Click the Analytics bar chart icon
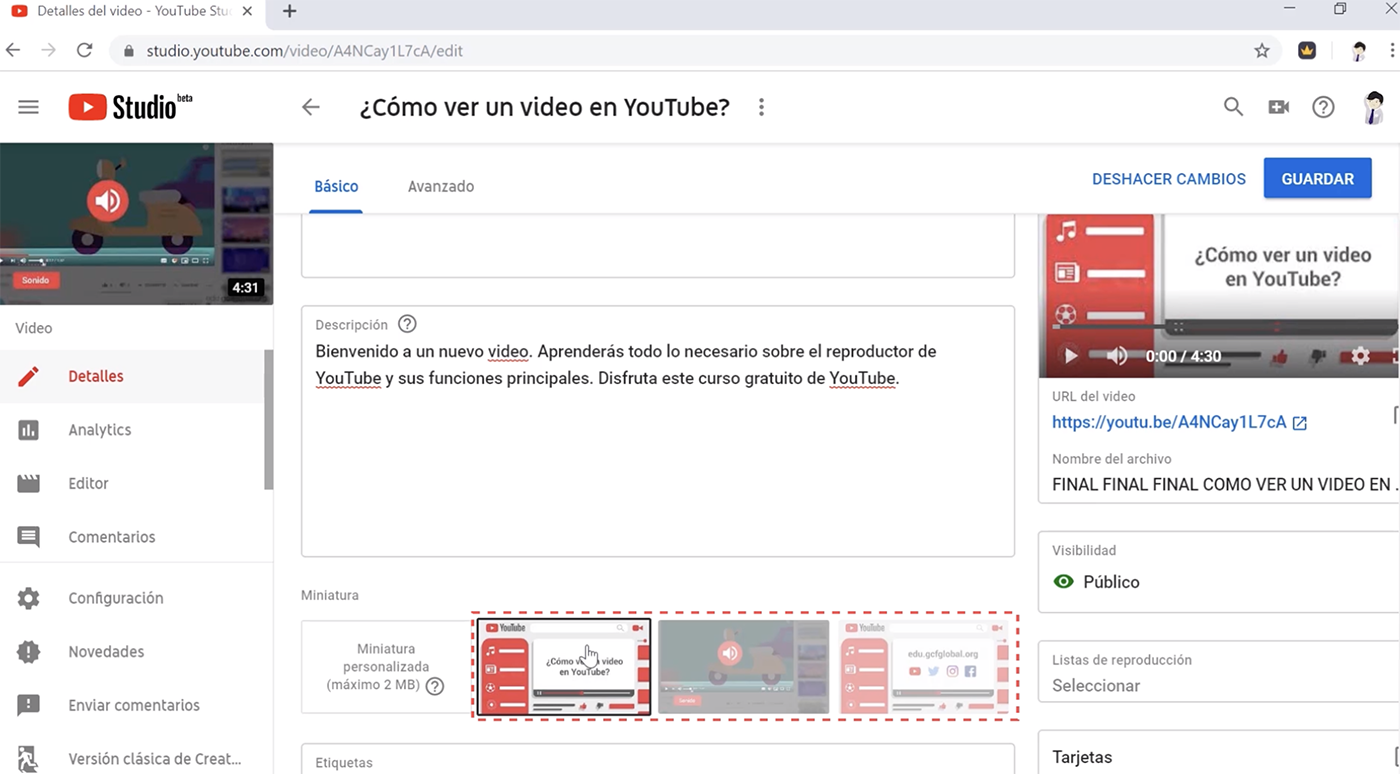This screenshot has width=1400, height=774. pyautogui.click(x=28, y=430)
